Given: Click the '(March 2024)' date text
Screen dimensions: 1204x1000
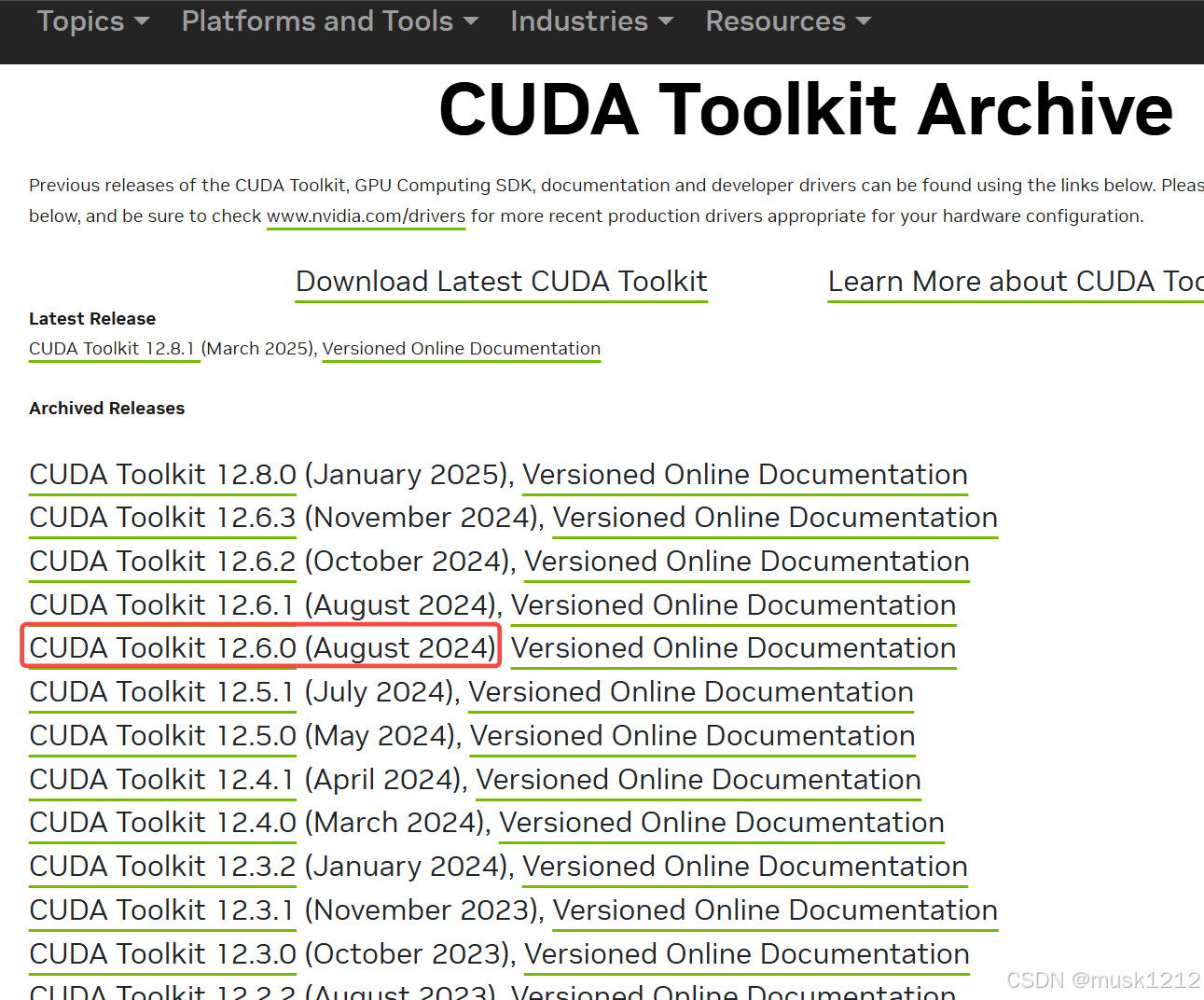Looking at the screenshot, I should [x=394, y=823].
